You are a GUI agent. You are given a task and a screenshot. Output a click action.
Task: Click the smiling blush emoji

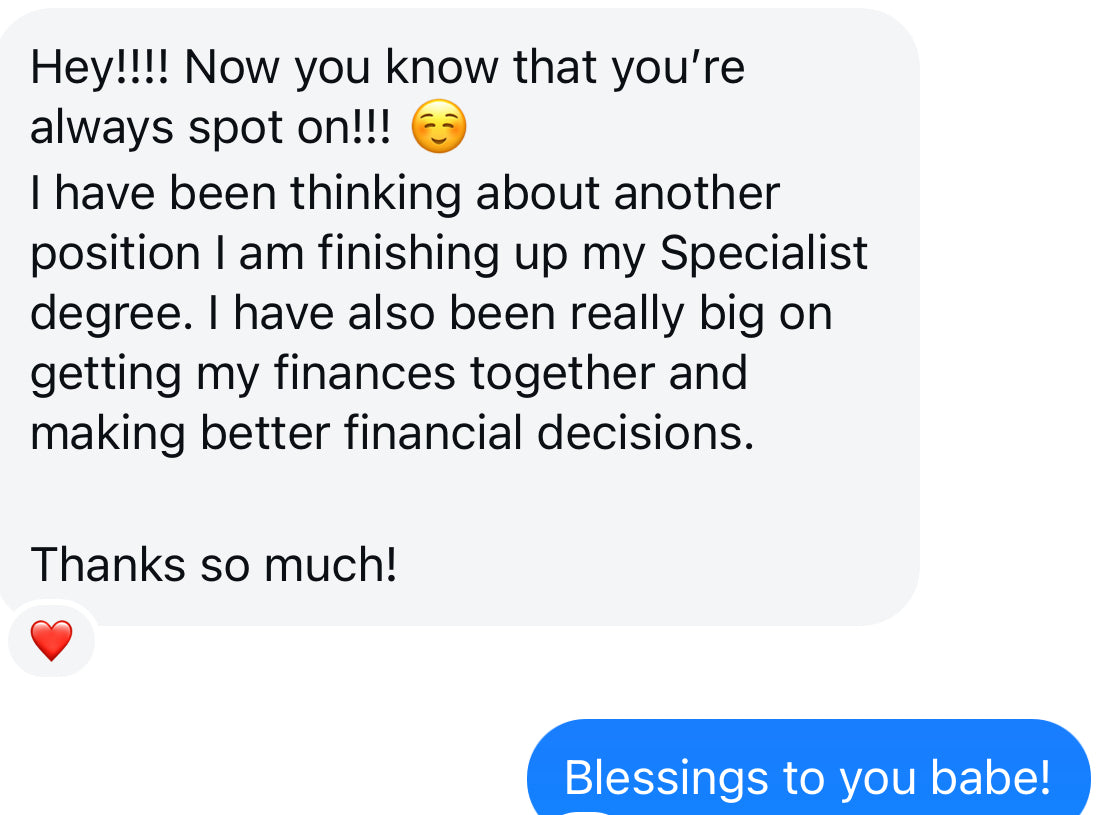pos(439,127)
